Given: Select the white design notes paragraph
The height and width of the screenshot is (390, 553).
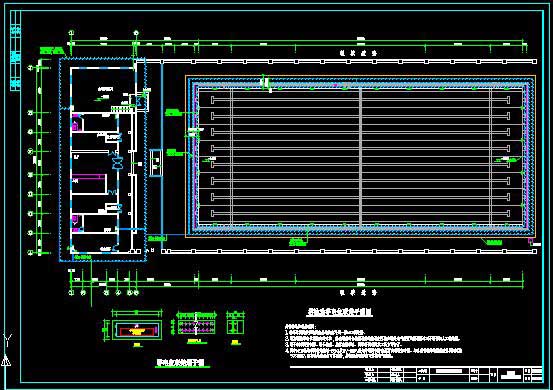Looking at the screenshot, I should (373, 342).
